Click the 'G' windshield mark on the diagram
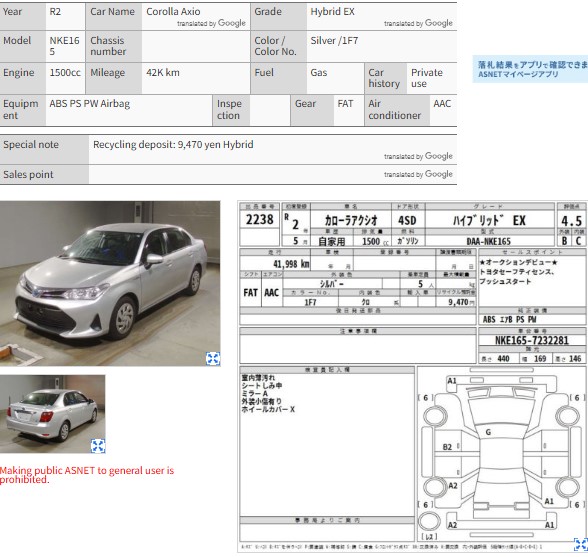 tap(488, 432)
